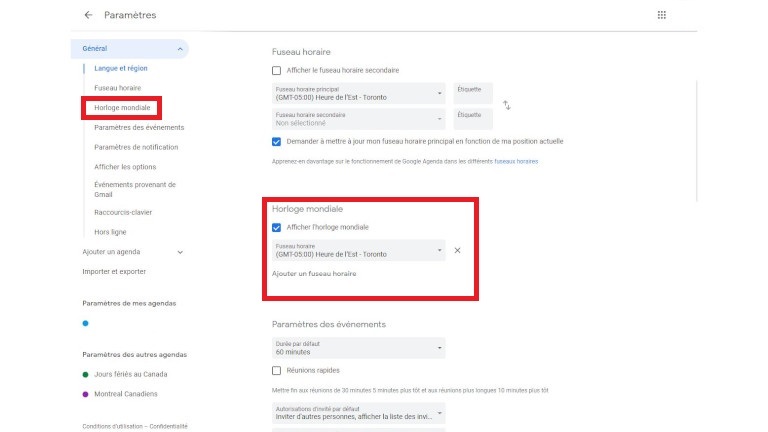Image resolution: width=768 pixels, height=432 pixels.
Task: Open the fuseaux horaires help link
Action: 516,162
